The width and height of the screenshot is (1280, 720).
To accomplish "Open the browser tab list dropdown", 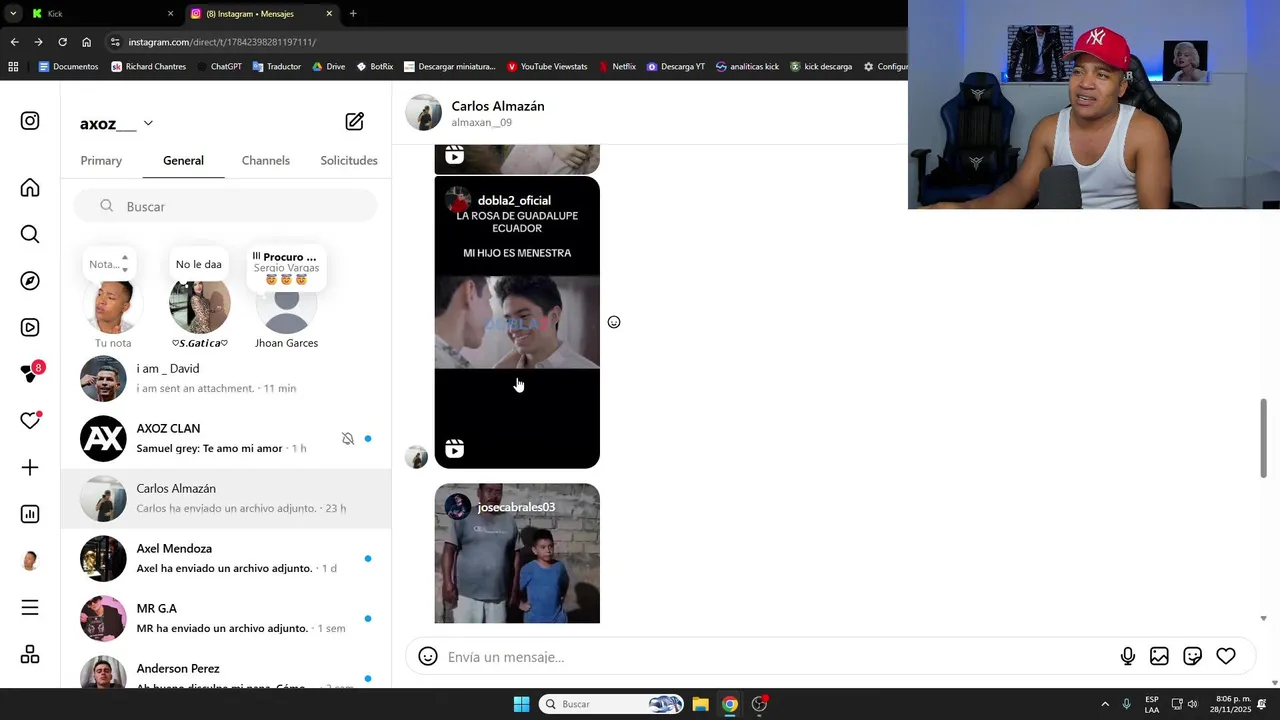I will tap(13, 13).
